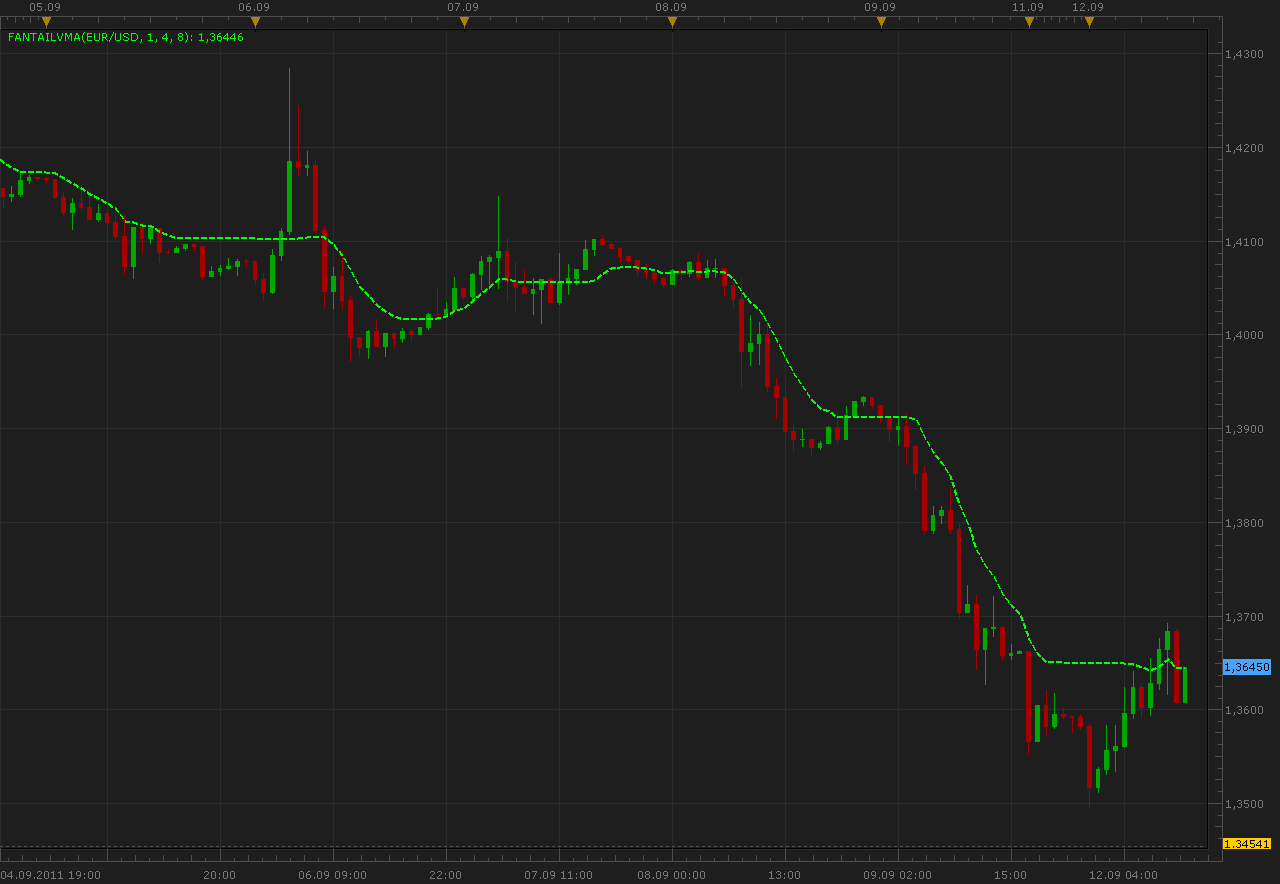Viewport: 1280px width, 884px height.
Task: Click the 05.09 day marker triangle
Action: [46, 22]
